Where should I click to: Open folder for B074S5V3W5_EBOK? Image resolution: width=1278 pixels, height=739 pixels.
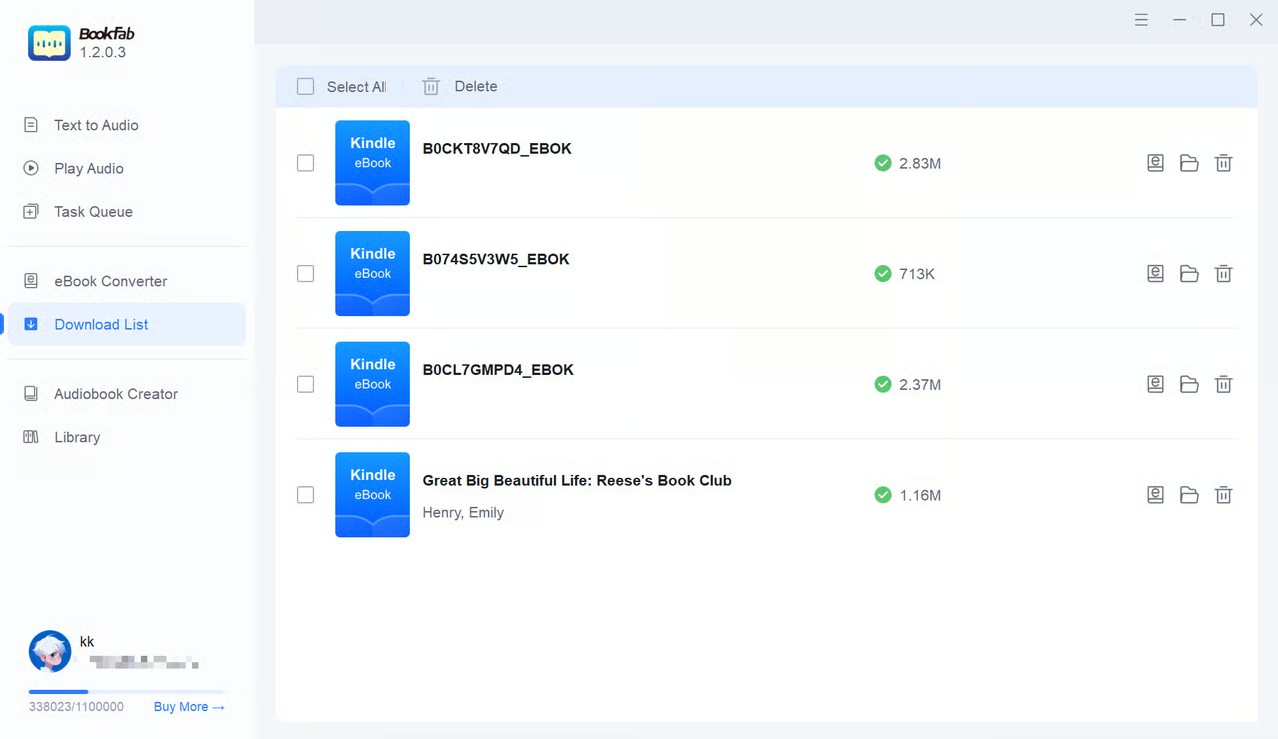pos(1189,274)
